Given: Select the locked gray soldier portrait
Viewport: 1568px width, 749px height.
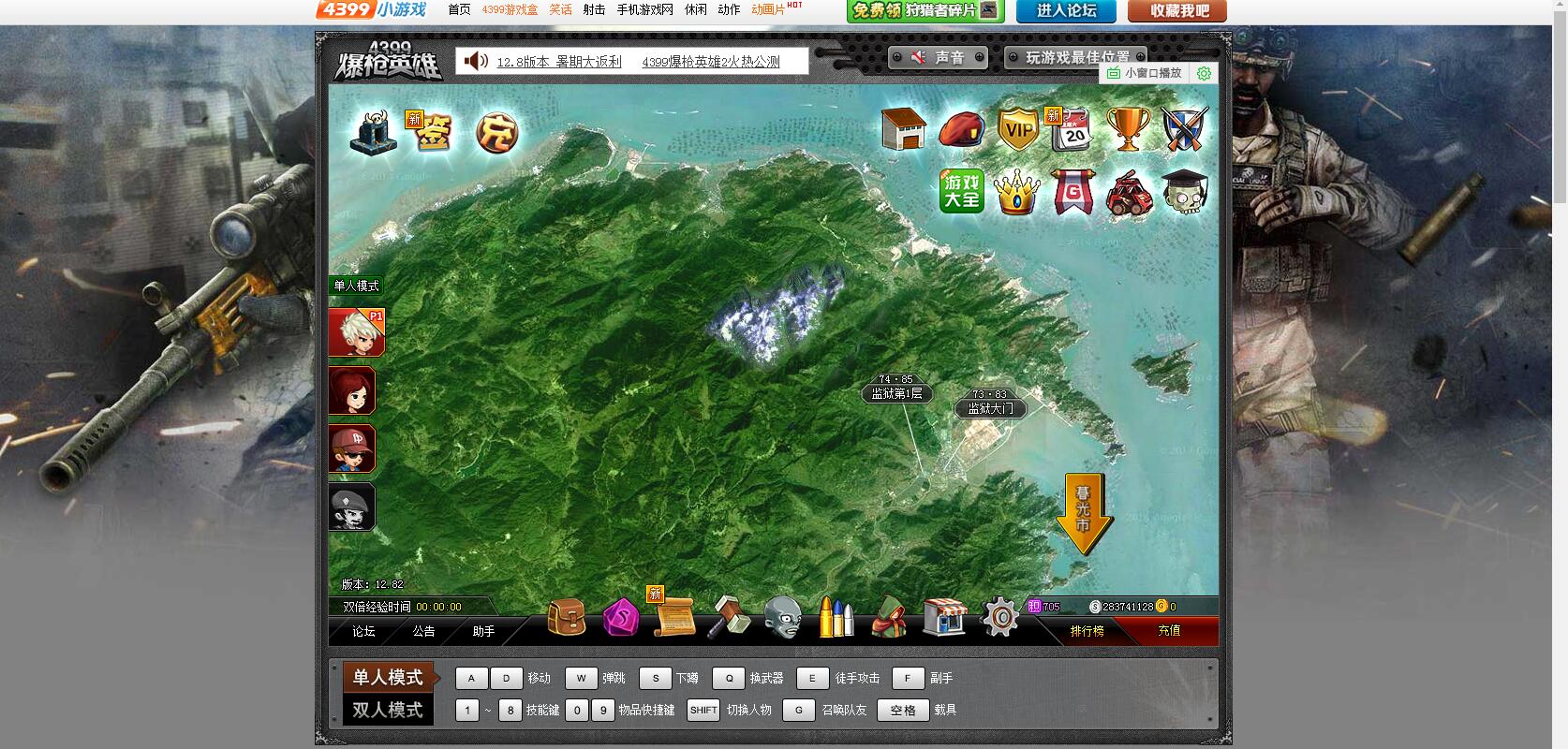Looking at the screenshot, I should [352, 507].
